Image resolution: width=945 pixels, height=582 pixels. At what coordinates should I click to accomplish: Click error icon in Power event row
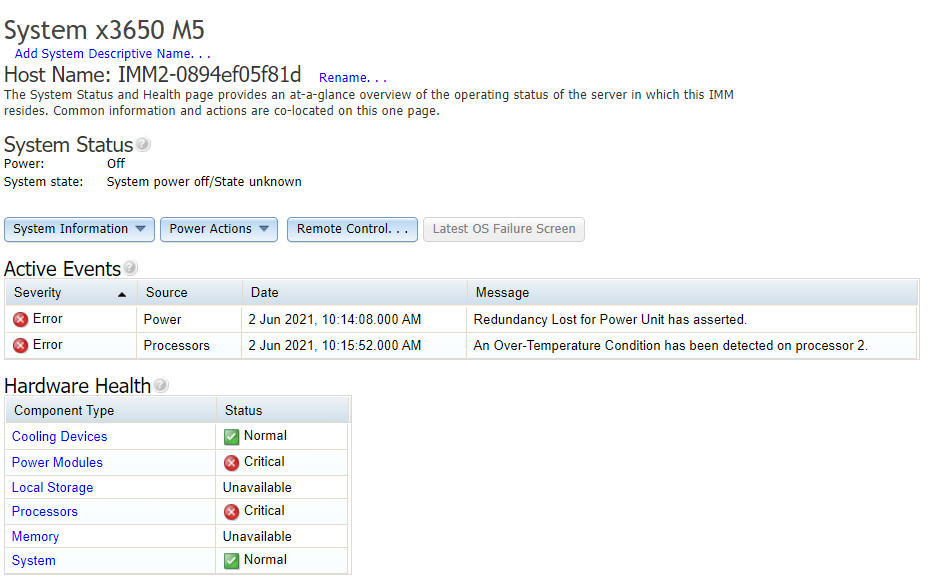[x=20, y=319]
